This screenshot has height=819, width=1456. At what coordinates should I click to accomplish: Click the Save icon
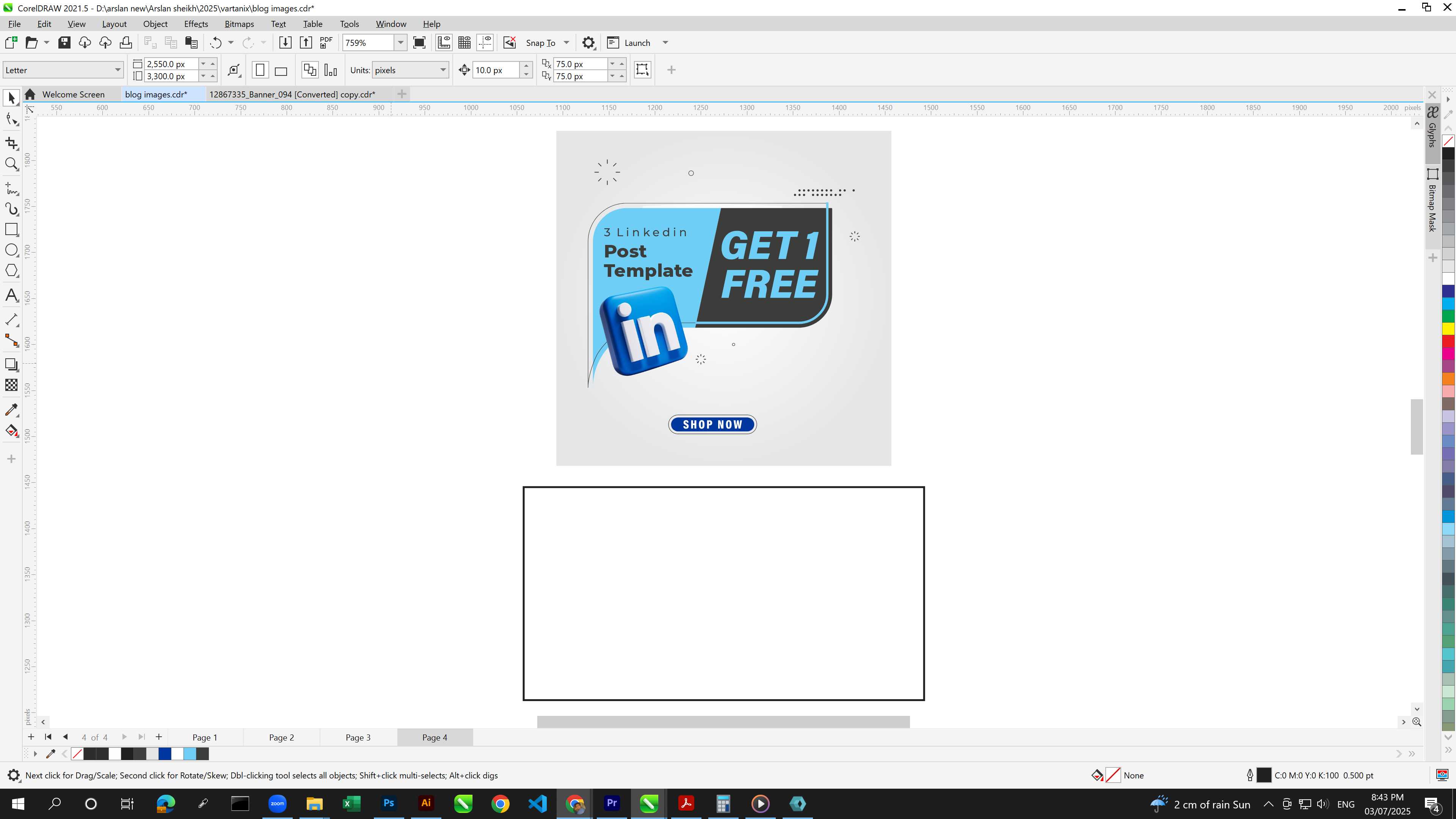[64, 43]
